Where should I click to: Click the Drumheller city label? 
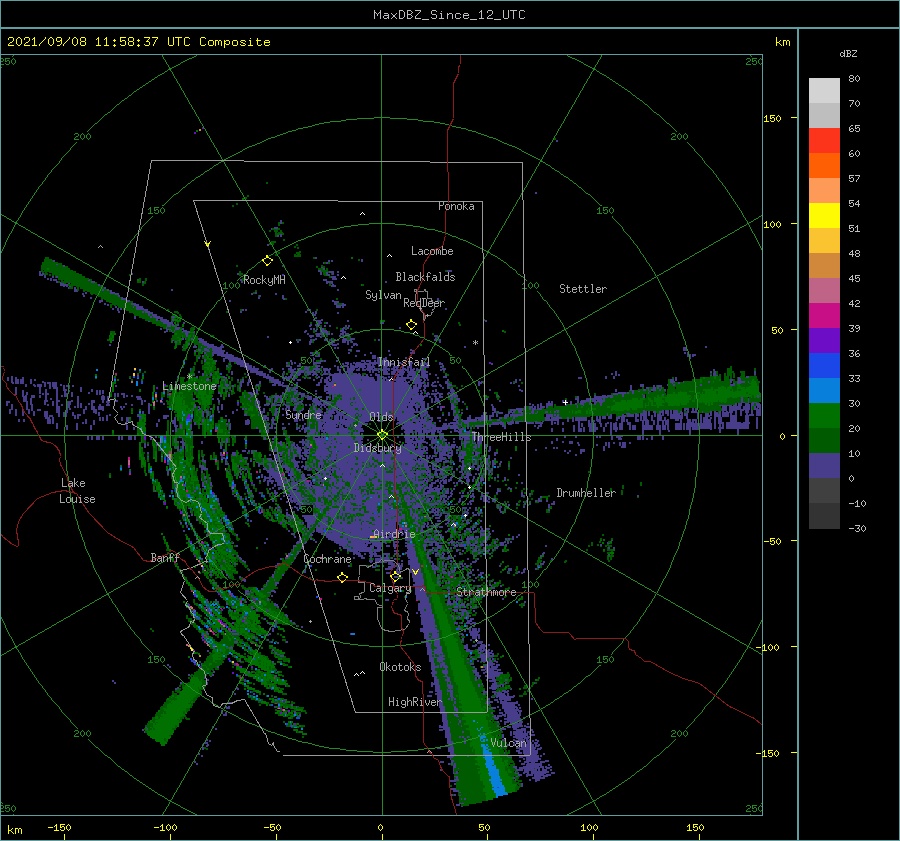tap(586, 493)
